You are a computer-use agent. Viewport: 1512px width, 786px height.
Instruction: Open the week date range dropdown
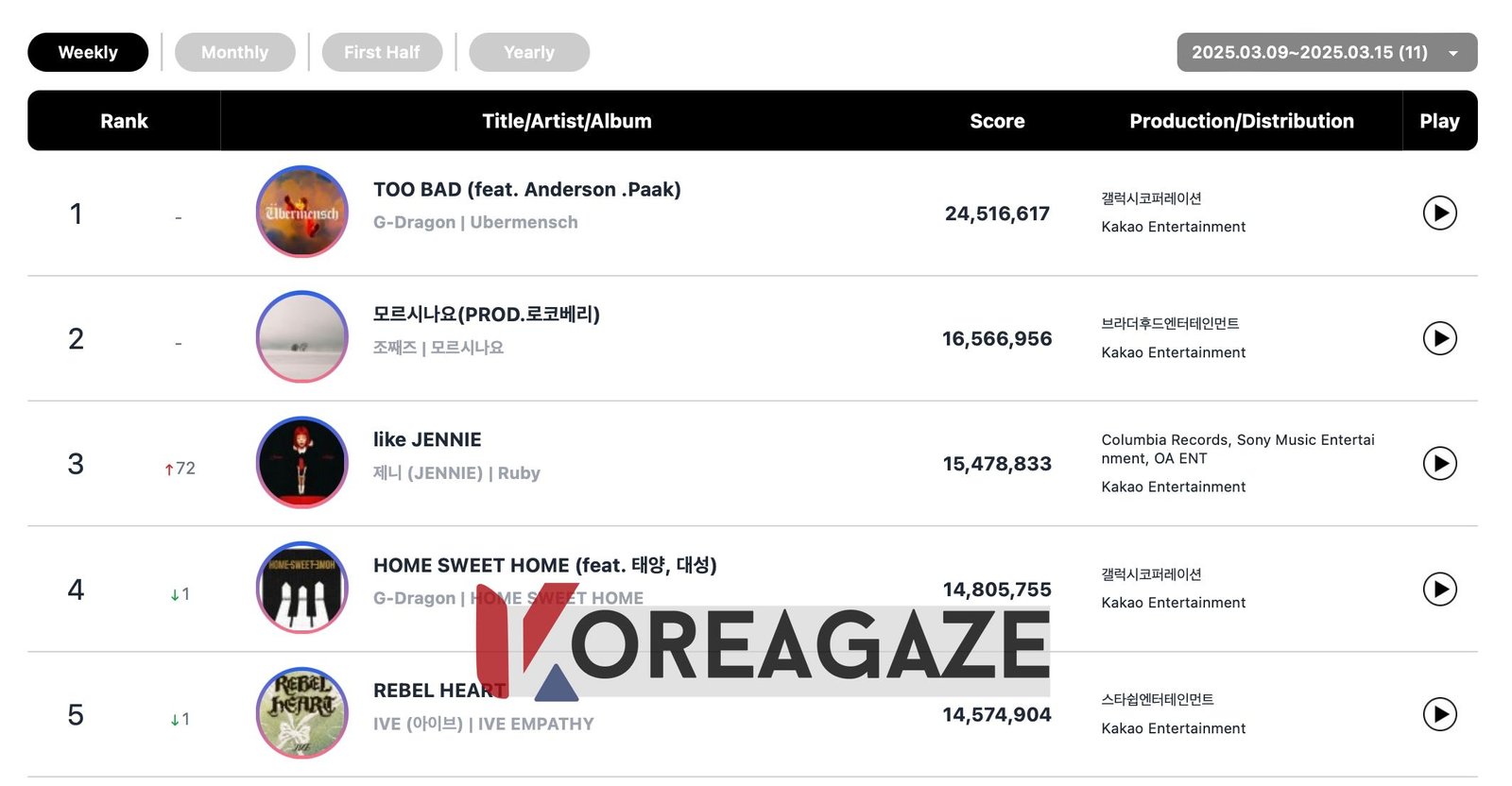pos(1309,52)
